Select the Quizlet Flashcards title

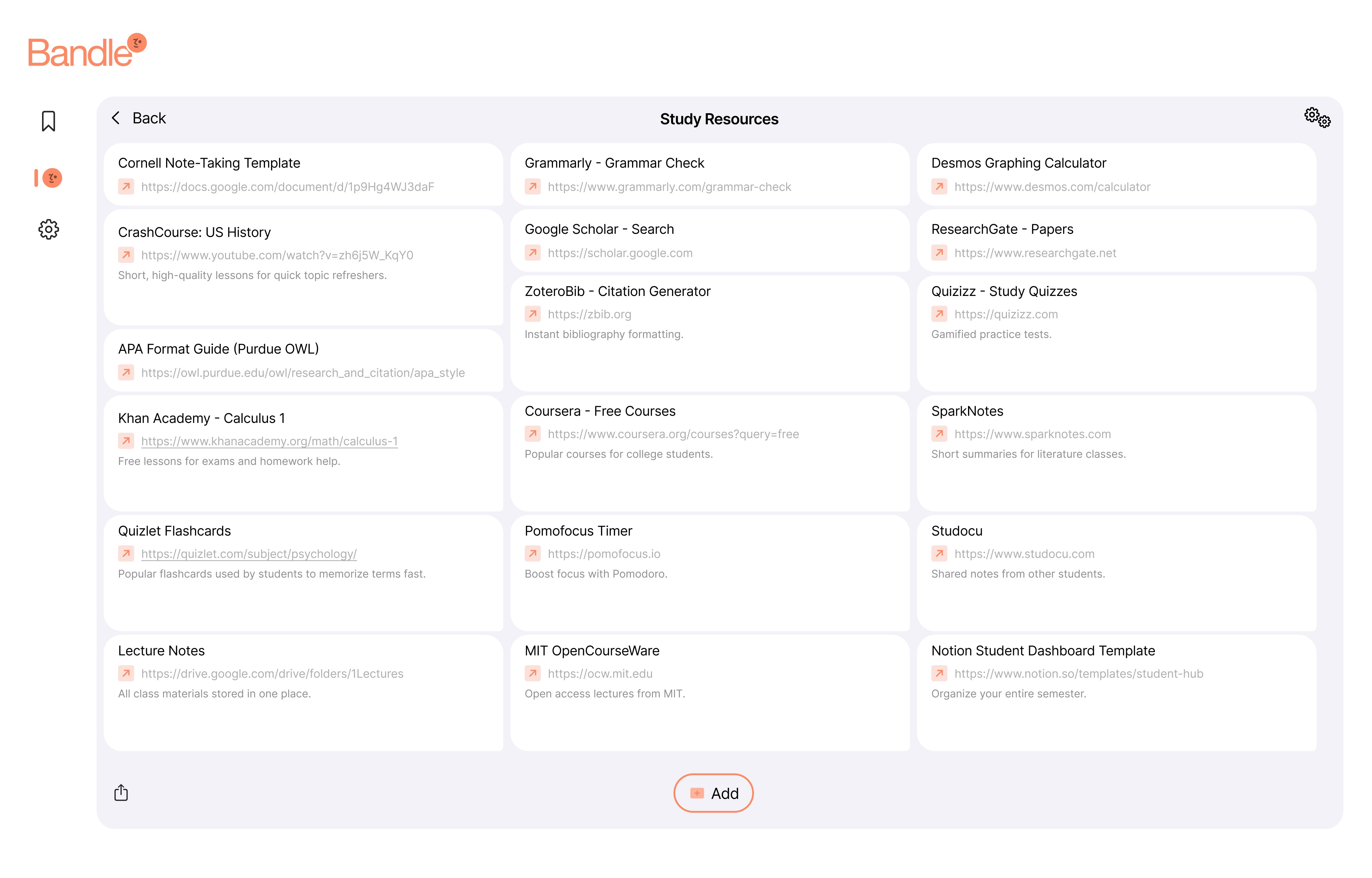coord(174,531)
